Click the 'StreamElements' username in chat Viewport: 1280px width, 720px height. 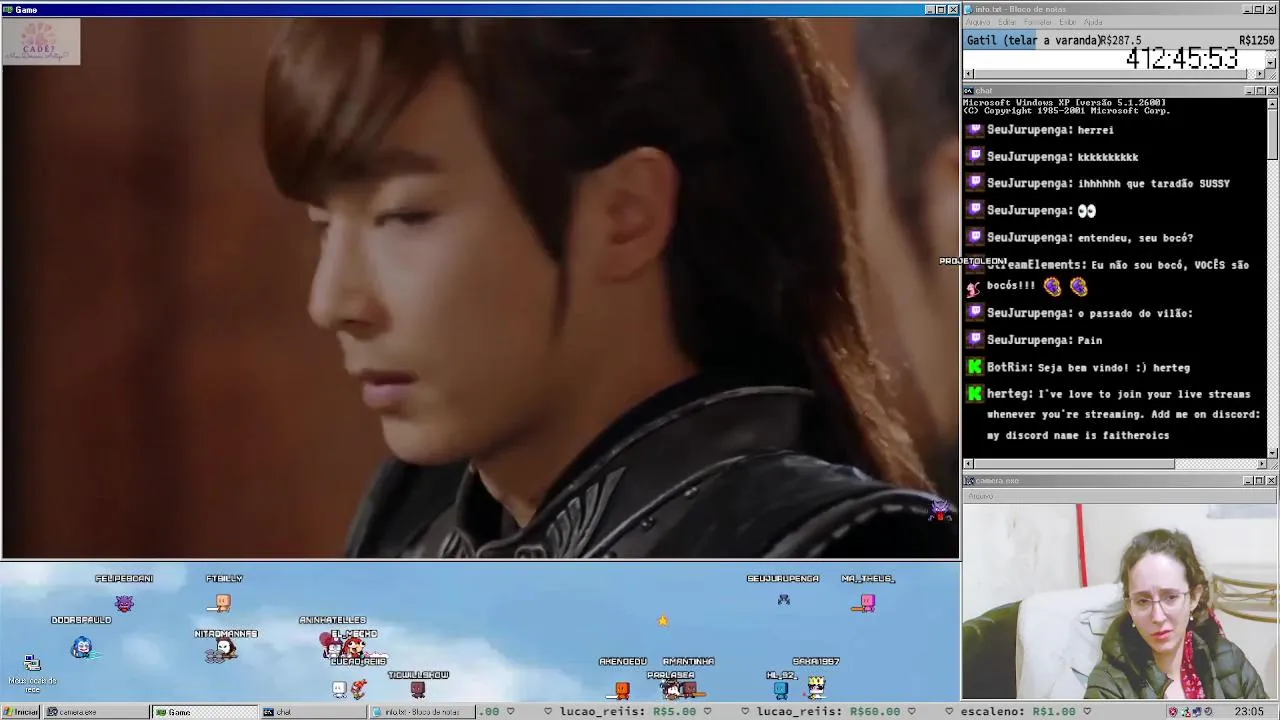1035,265
